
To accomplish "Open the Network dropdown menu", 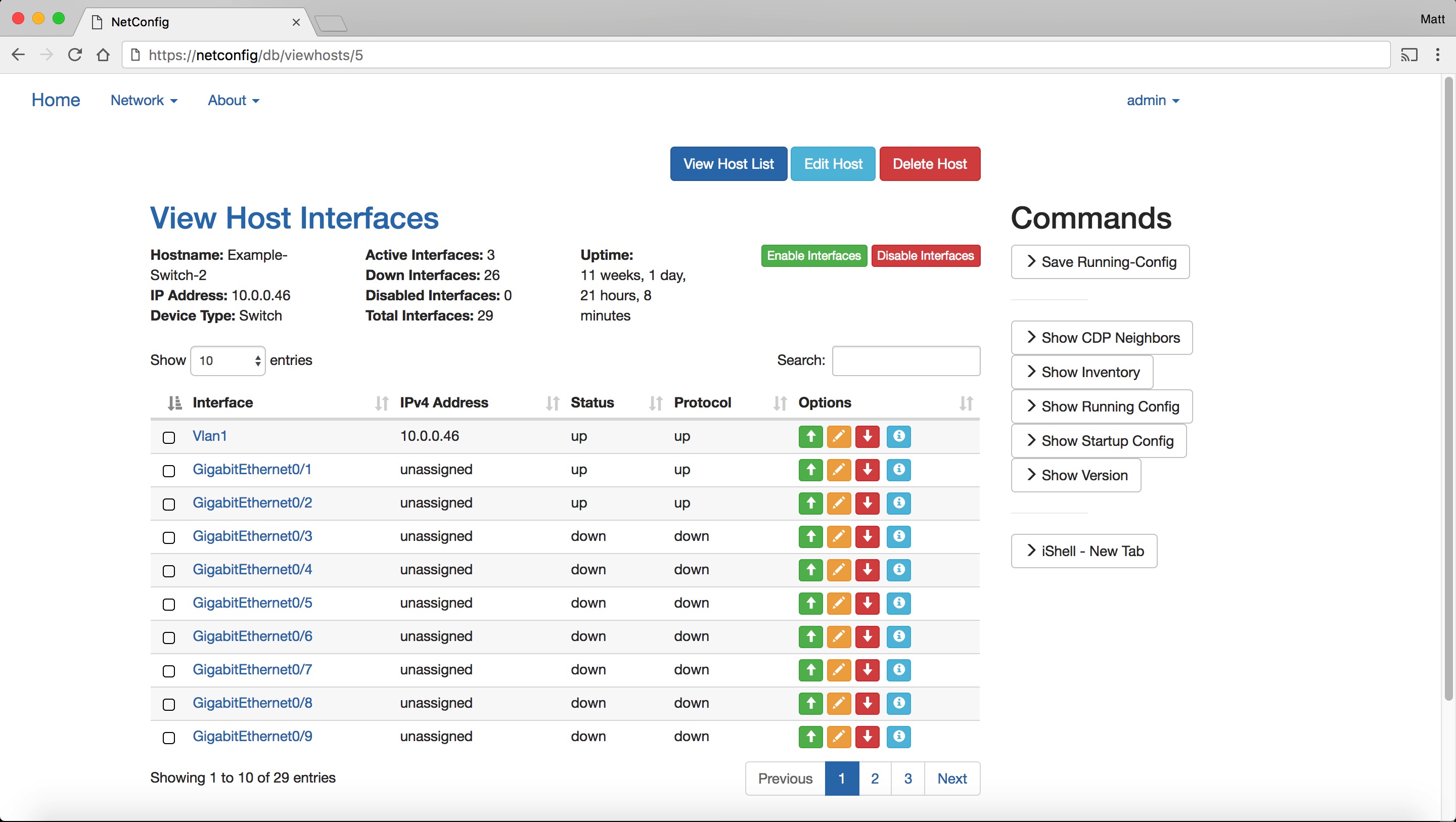I will click(144, 100).
